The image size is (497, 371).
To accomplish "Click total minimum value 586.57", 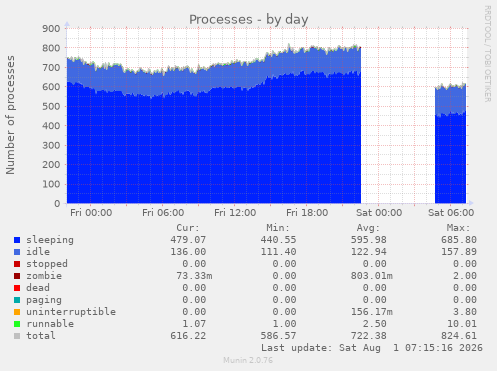I will (278, 336).
